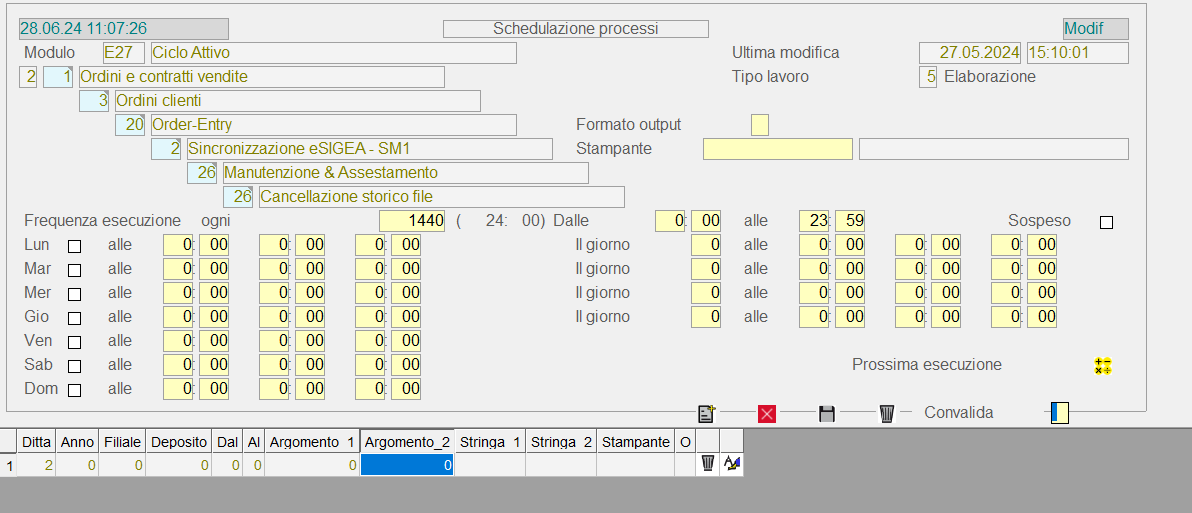This screenshot has height=513, width=1192.
Task: Enable the Sospeso checkbox
Action: tap(1106, 222)
